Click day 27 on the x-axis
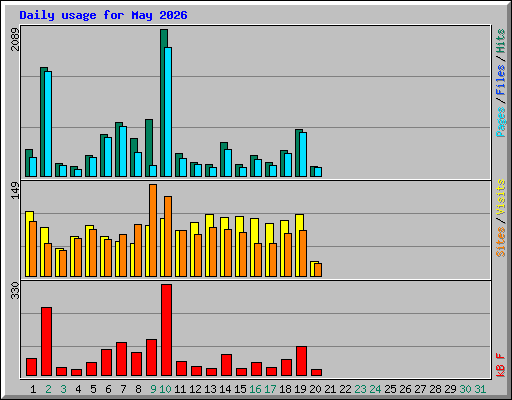The image size is (512, 400). [x=420, y=389]
